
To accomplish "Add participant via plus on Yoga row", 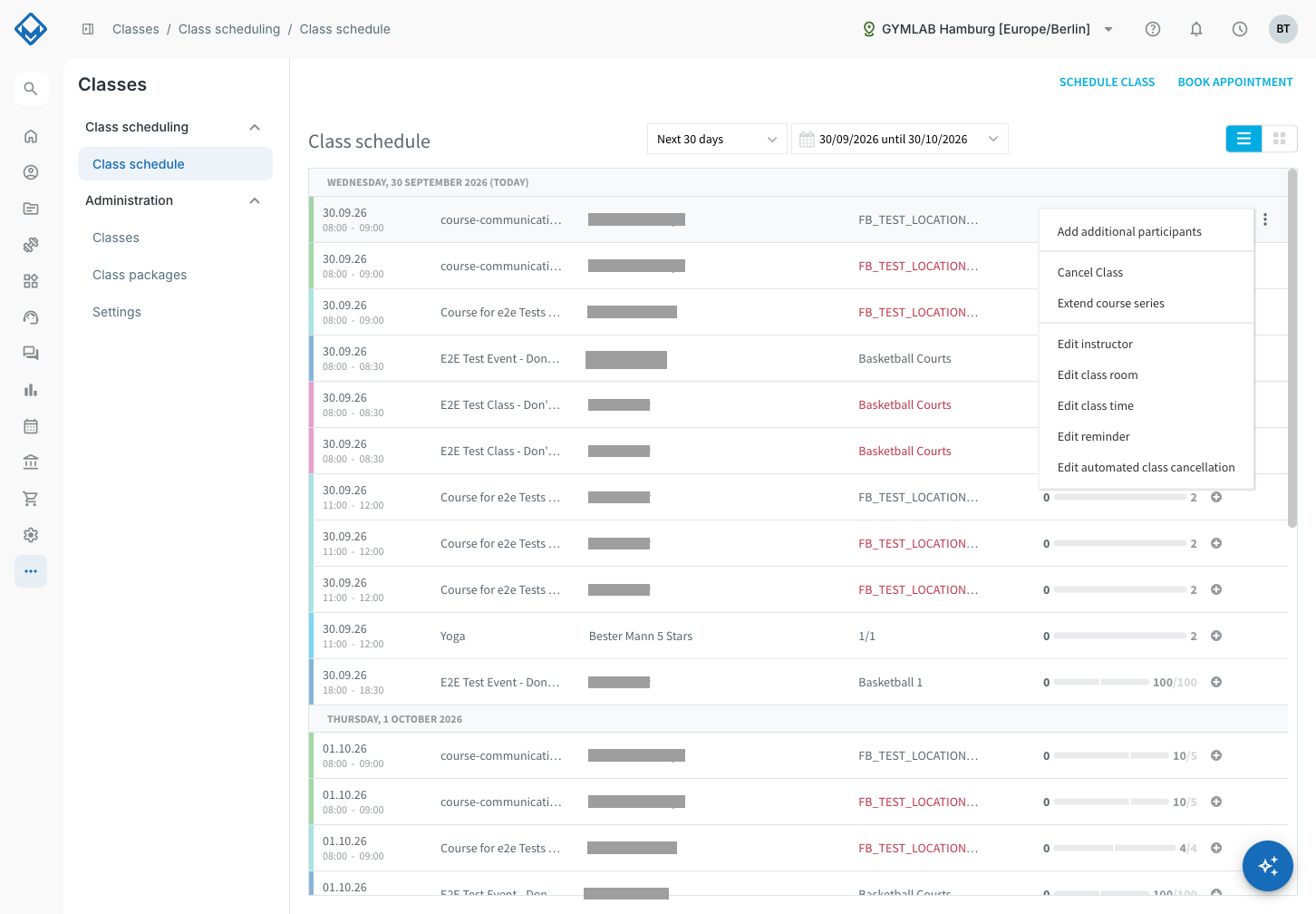I will pyautogui.click(x=1216, y=636).
